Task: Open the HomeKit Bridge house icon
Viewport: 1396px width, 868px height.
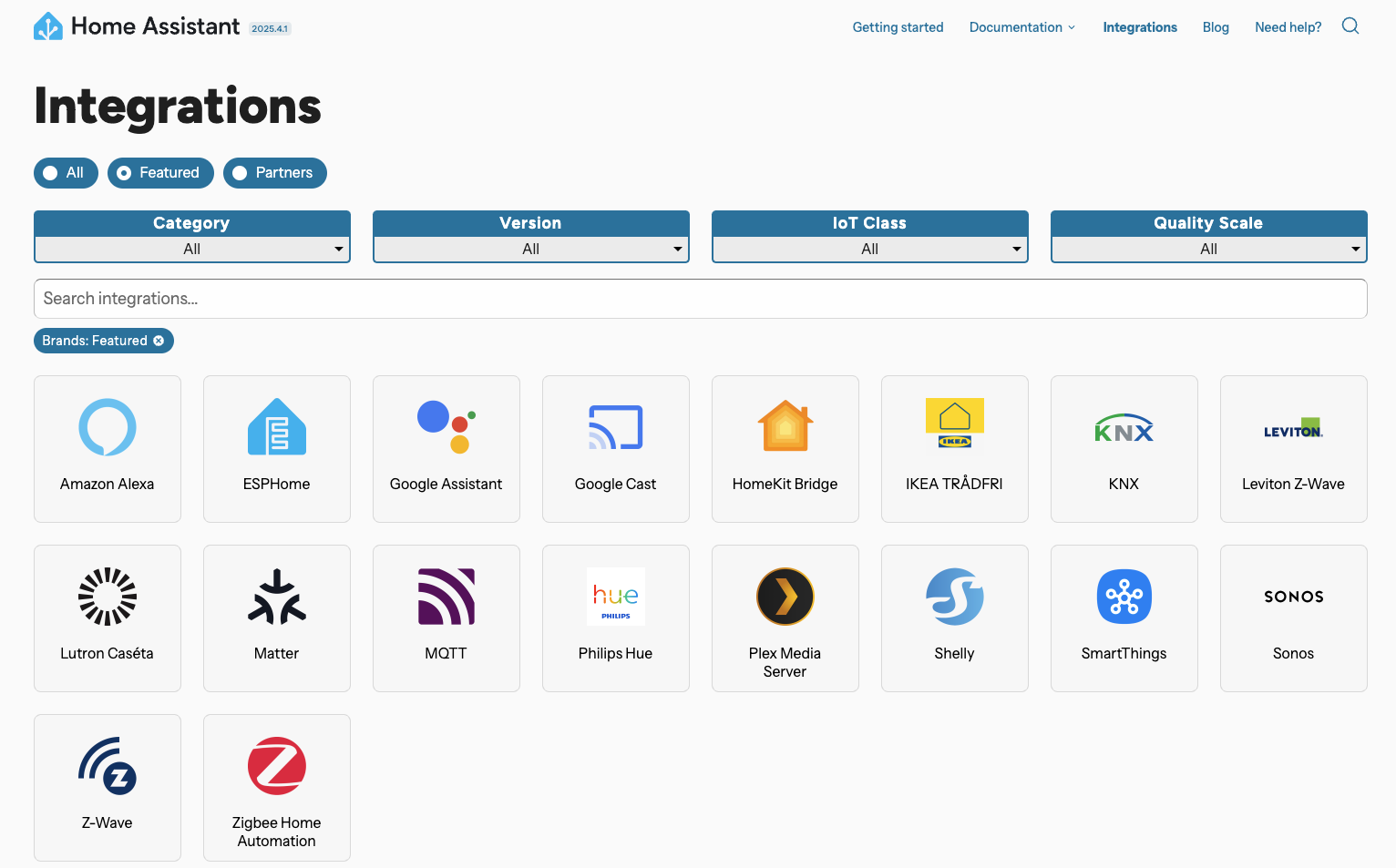Action: point(785,427)
